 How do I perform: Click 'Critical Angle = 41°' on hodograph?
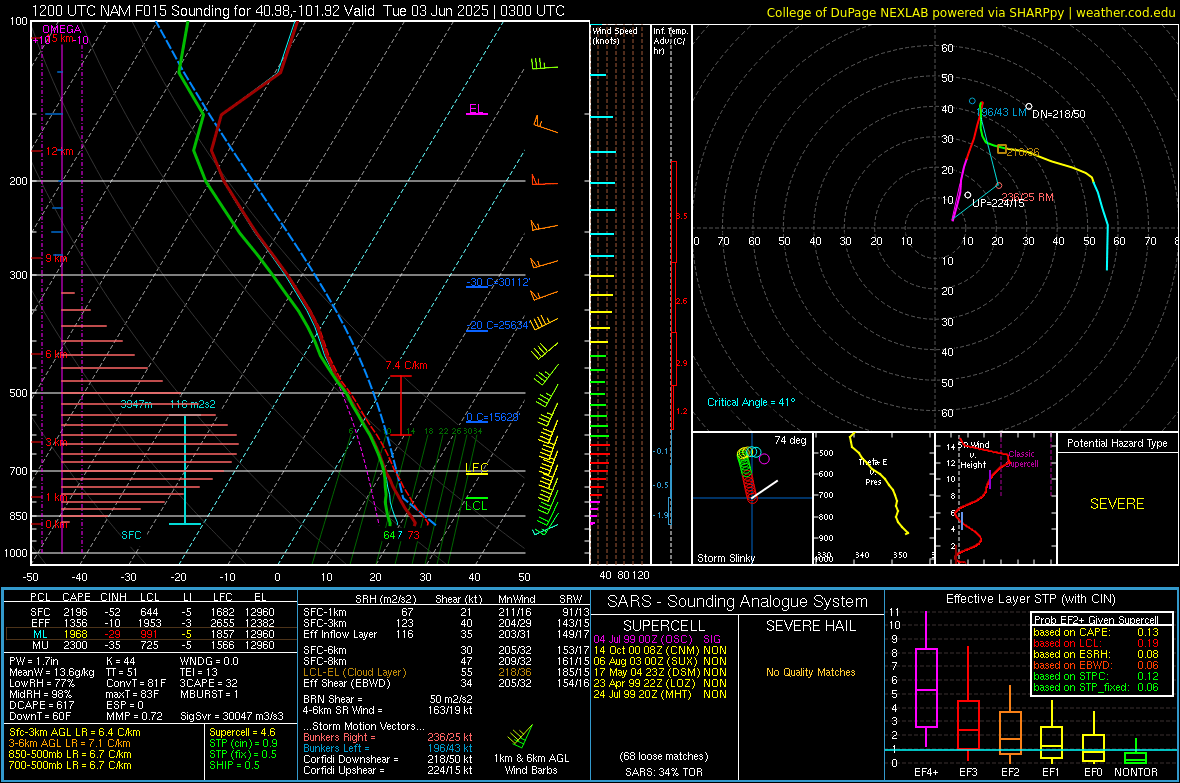tap(751, 403)
